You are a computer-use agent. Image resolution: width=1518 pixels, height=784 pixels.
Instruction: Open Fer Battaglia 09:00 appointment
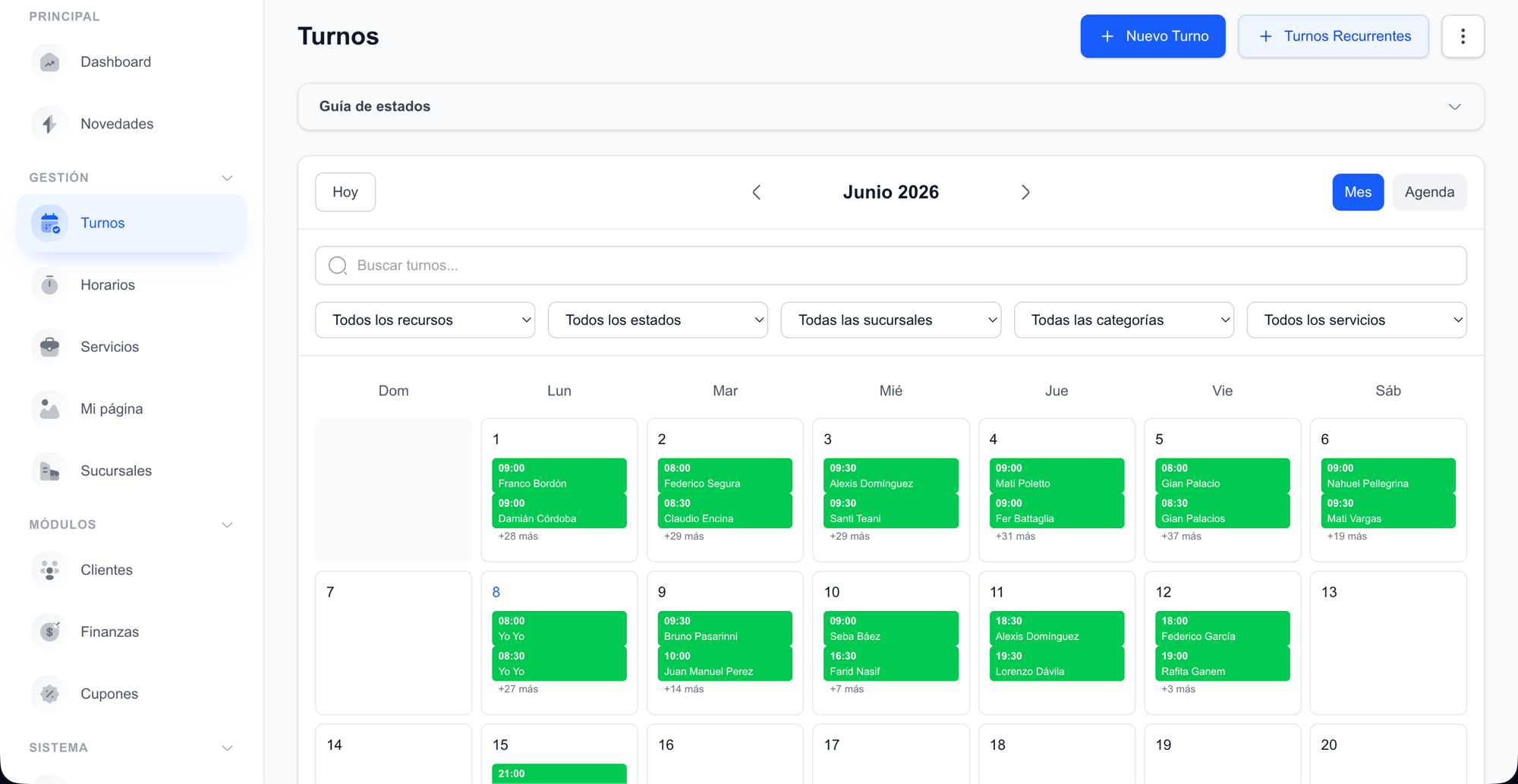coord(1057,511)
